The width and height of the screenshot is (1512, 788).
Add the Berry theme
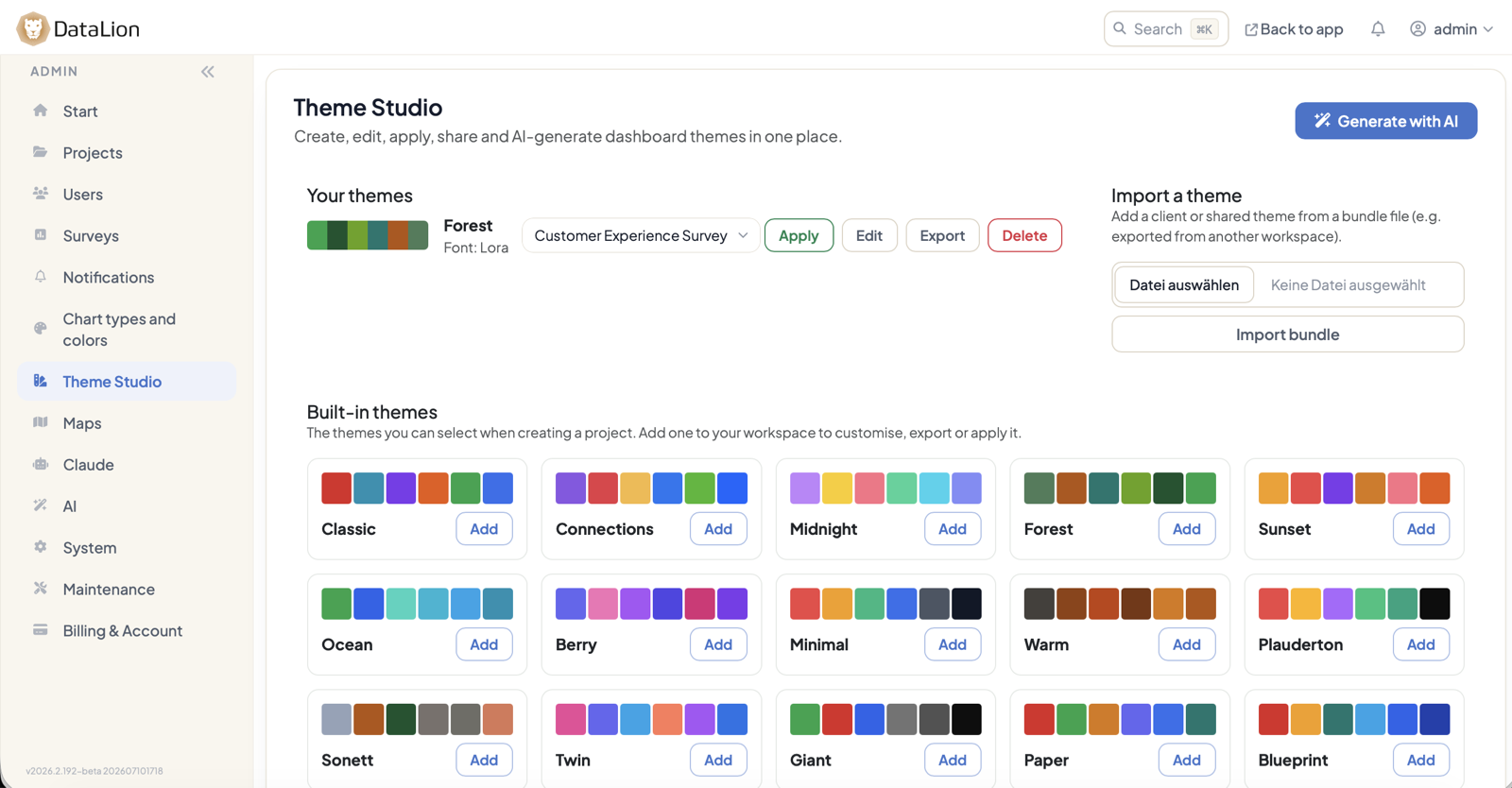(718, 644)
